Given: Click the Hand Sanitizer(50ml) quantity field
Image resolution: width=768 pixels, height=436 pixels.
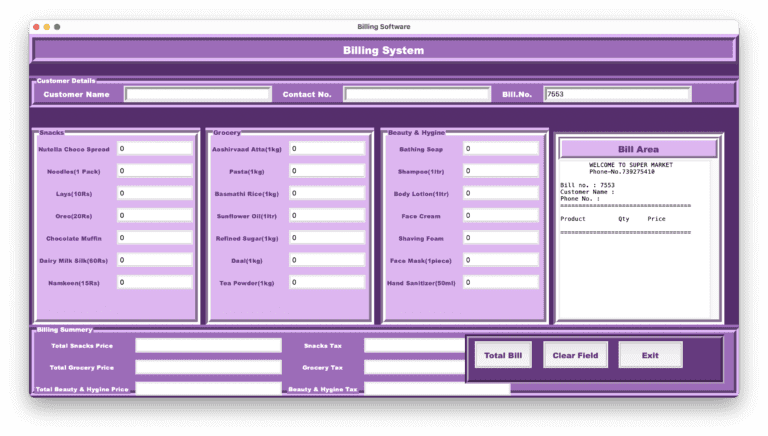Looking at the screenshot, I should pyautogui.click(x=500, y=282).
